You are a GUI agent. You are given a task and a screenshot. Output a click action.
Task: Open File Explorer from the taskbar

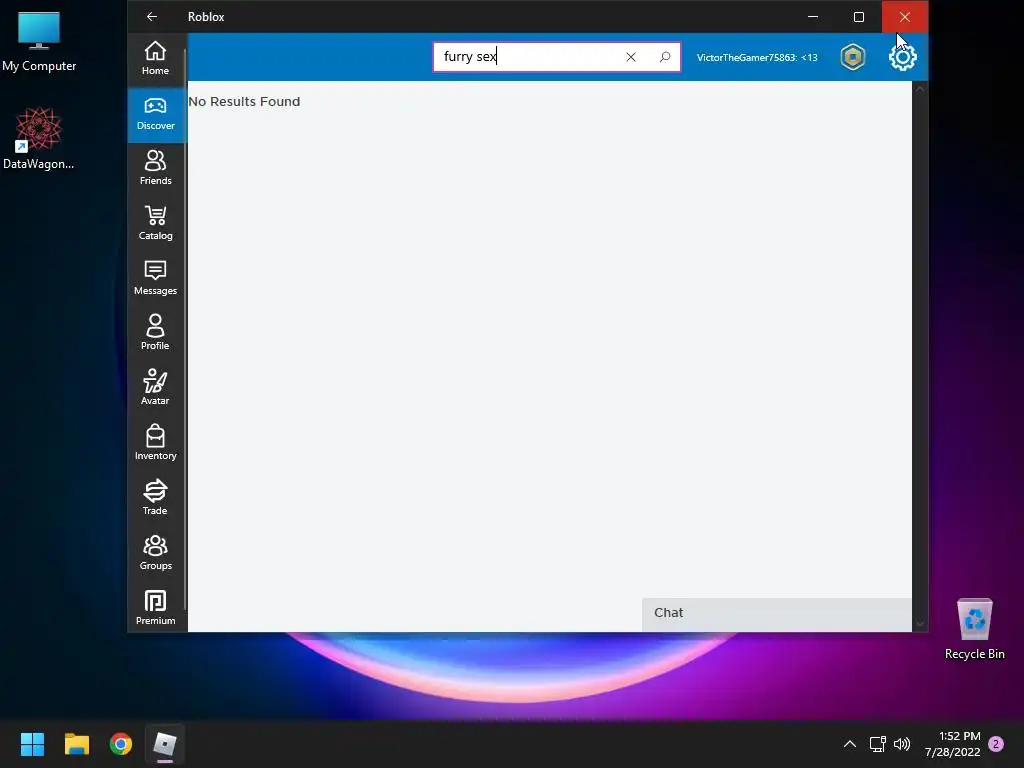coord(76,744)
